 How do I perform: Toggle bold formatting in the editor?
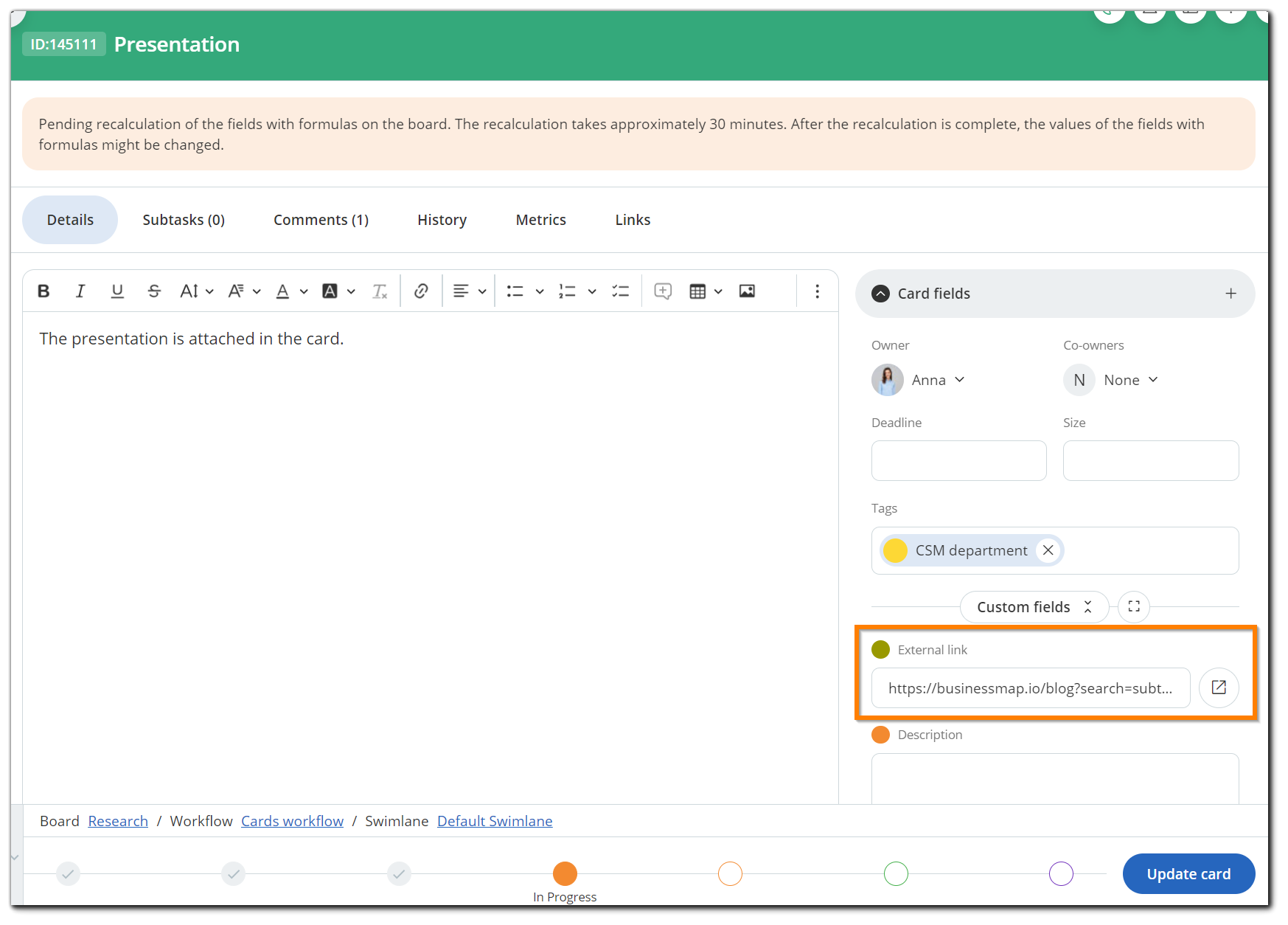[43, 291]
